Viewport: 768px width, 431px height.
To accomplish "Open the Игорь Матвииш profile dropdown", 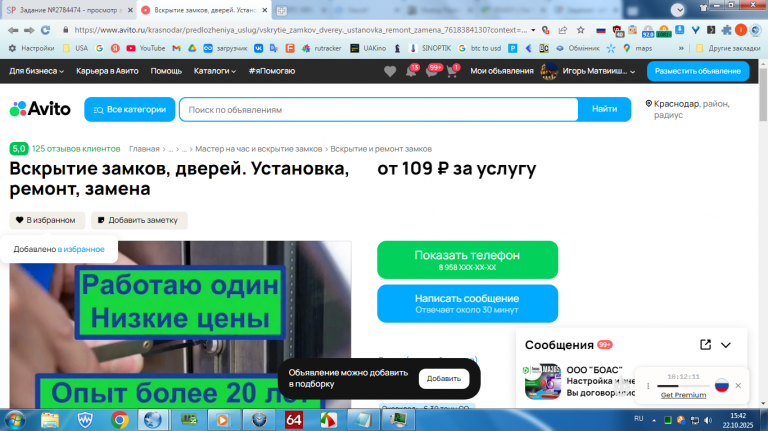I will (588, 71).
